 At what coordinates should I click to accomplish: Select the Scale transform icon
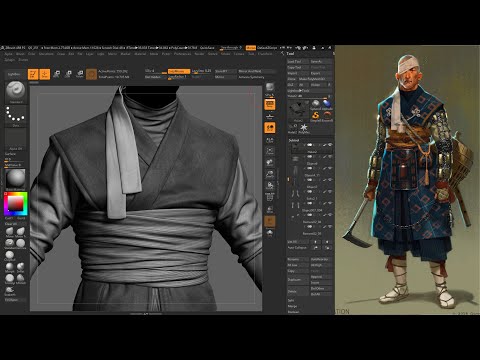[x=68, y=74]
